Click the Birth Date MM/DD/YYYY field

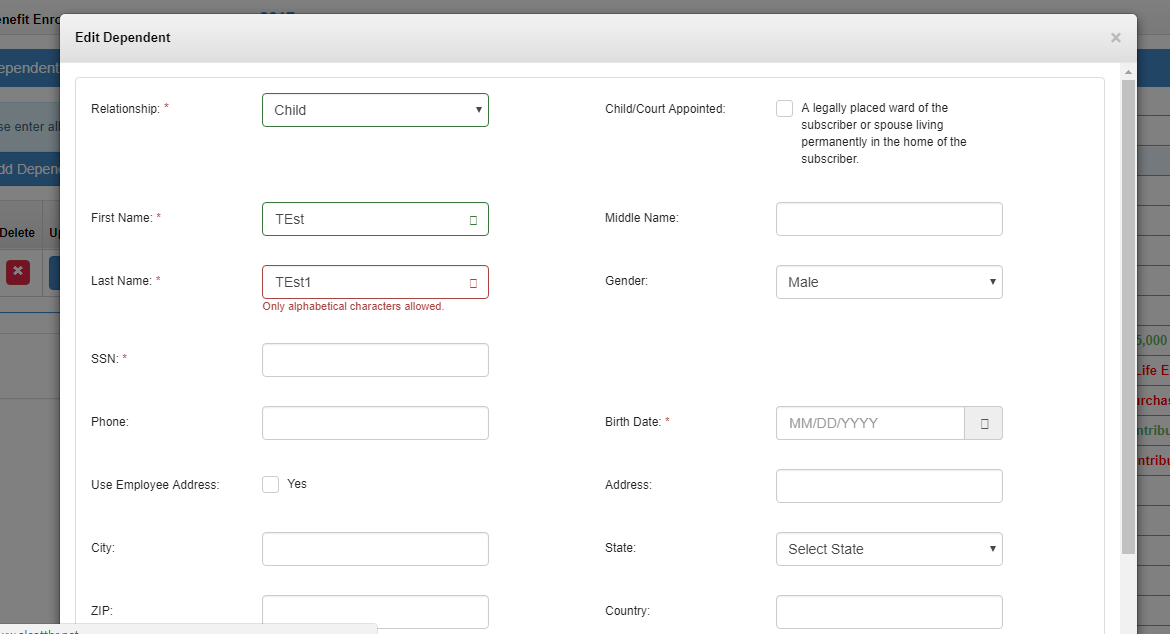869,423
